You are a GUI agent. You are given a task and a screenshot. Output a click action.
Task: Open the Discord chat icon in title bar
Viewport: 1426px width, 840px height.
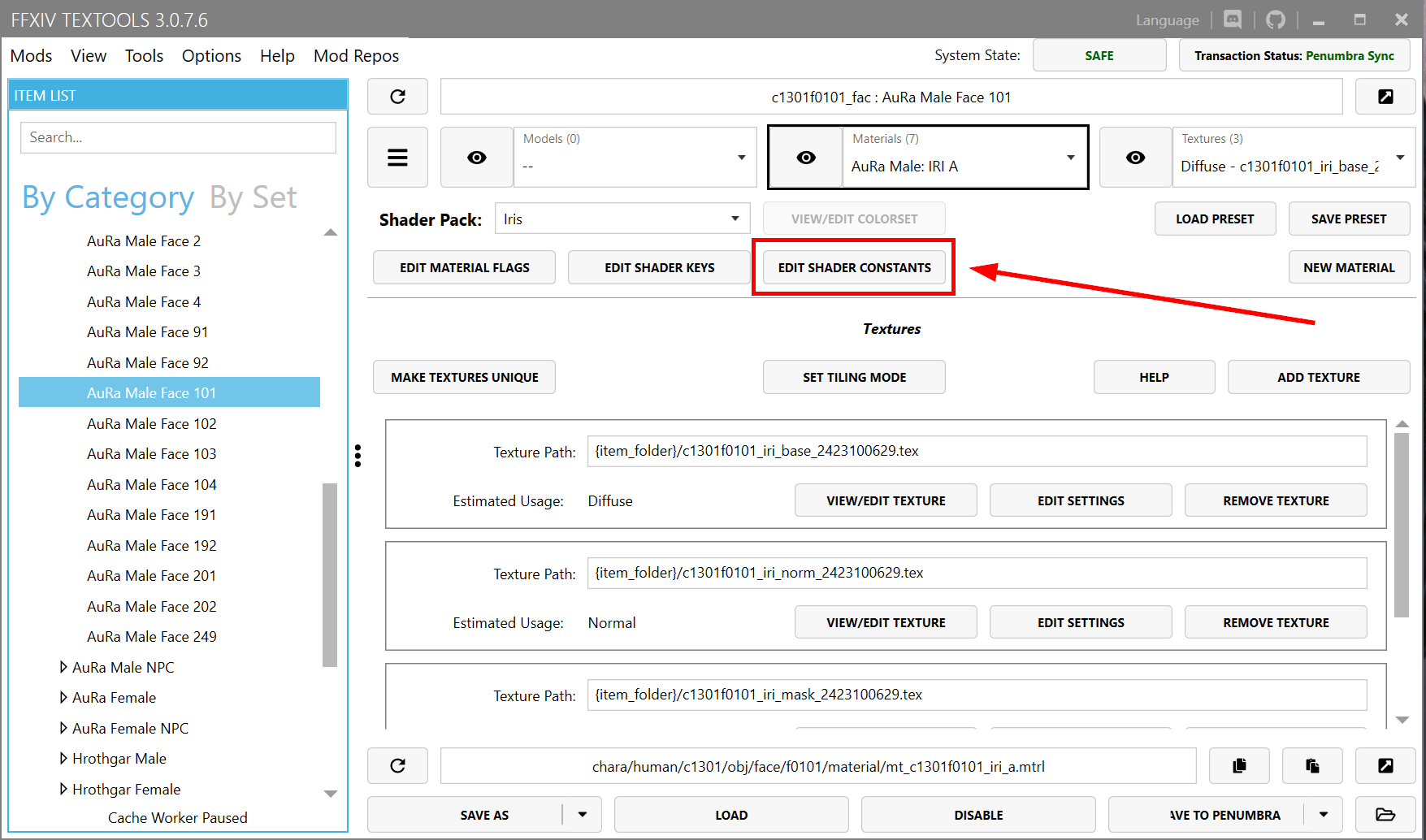1233,19
